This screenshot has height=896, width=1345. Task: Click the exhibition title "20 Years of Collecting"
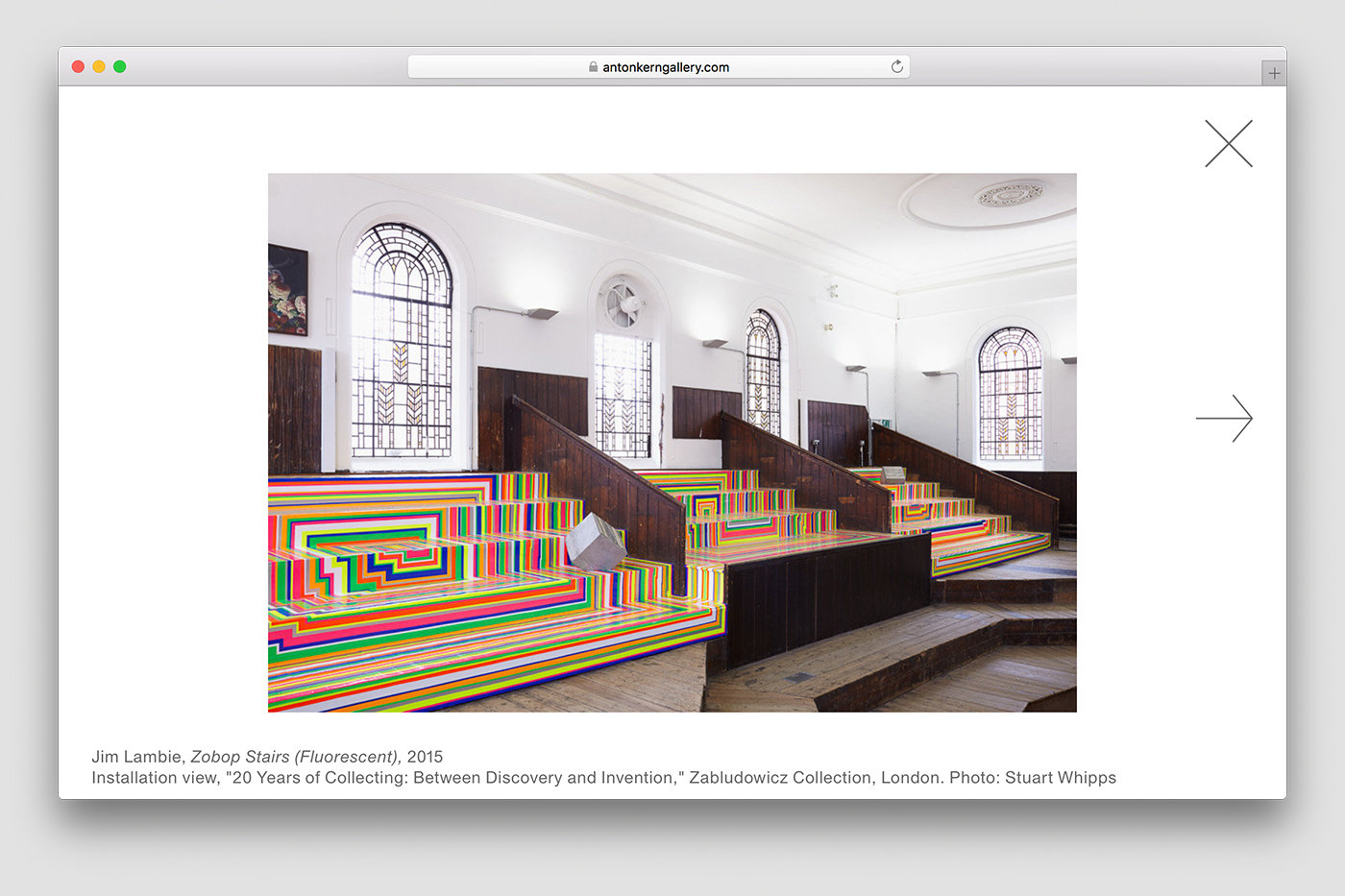pyautogui.click(x=320, y=778)
